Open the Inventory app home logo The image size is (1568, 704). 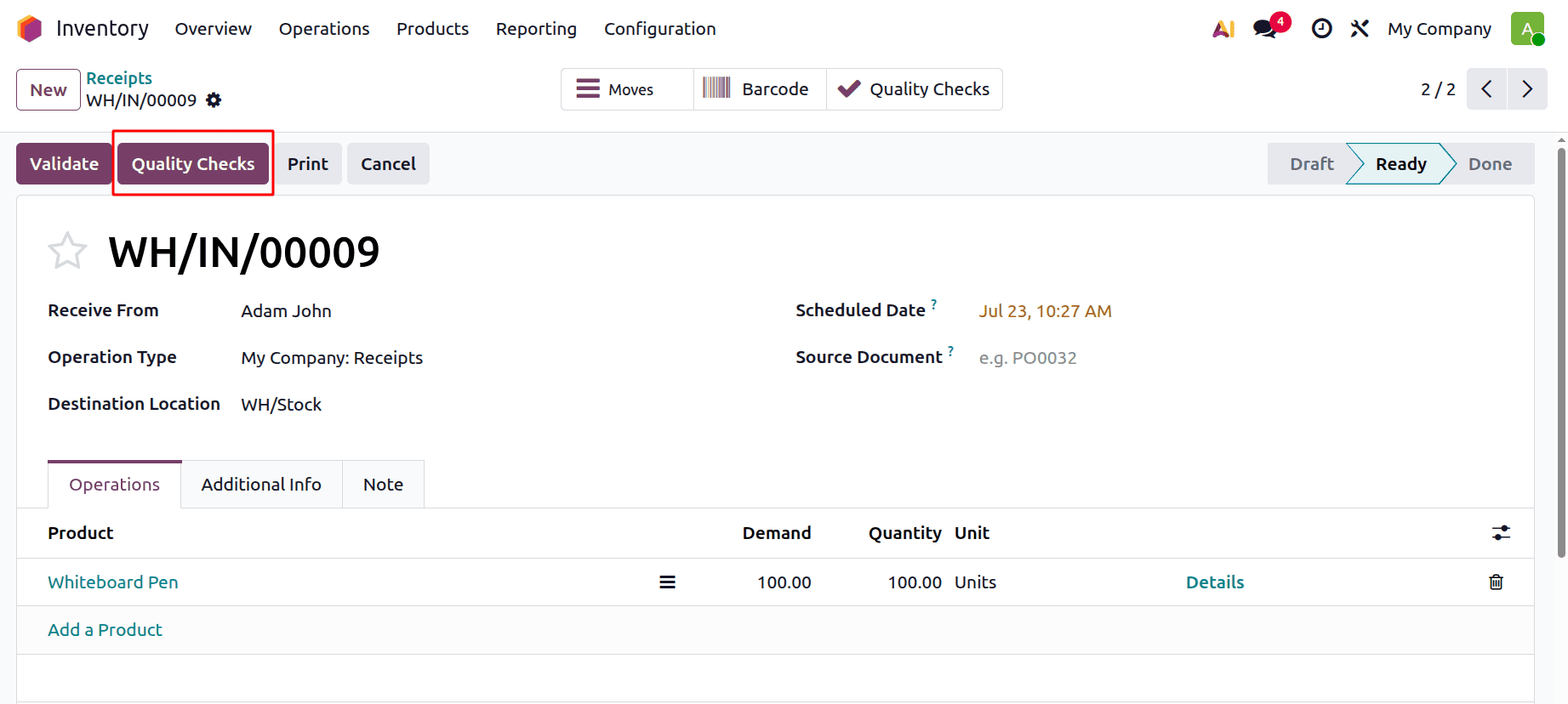click(30, 29)
